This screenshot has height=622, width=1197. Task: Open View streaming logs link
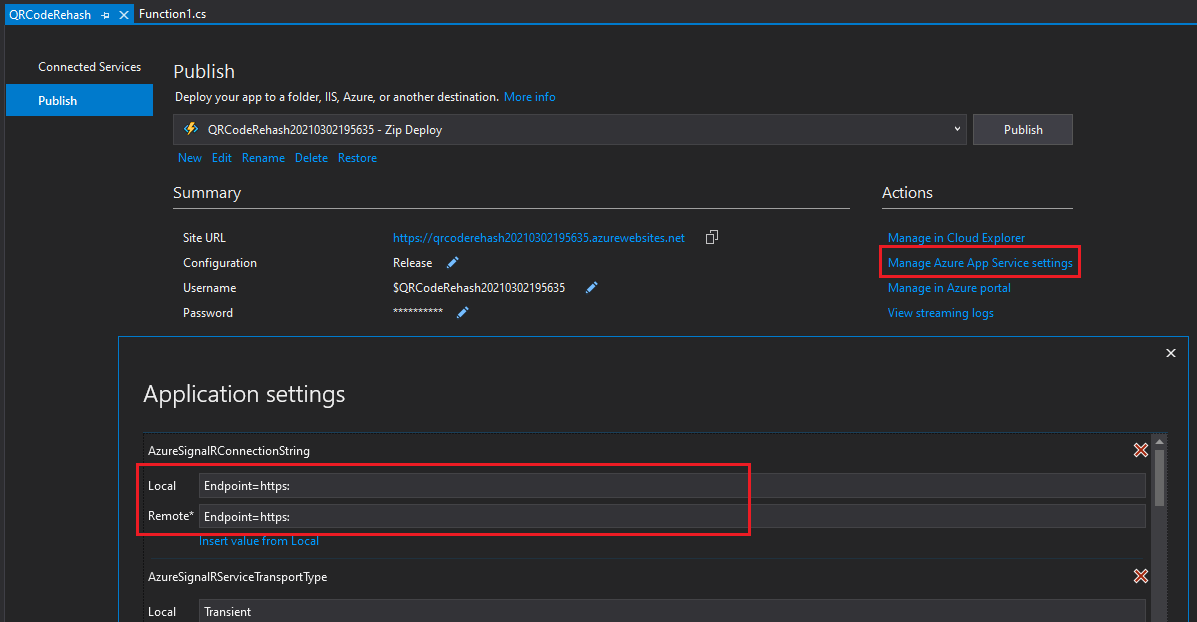click(x=940, y=313)
